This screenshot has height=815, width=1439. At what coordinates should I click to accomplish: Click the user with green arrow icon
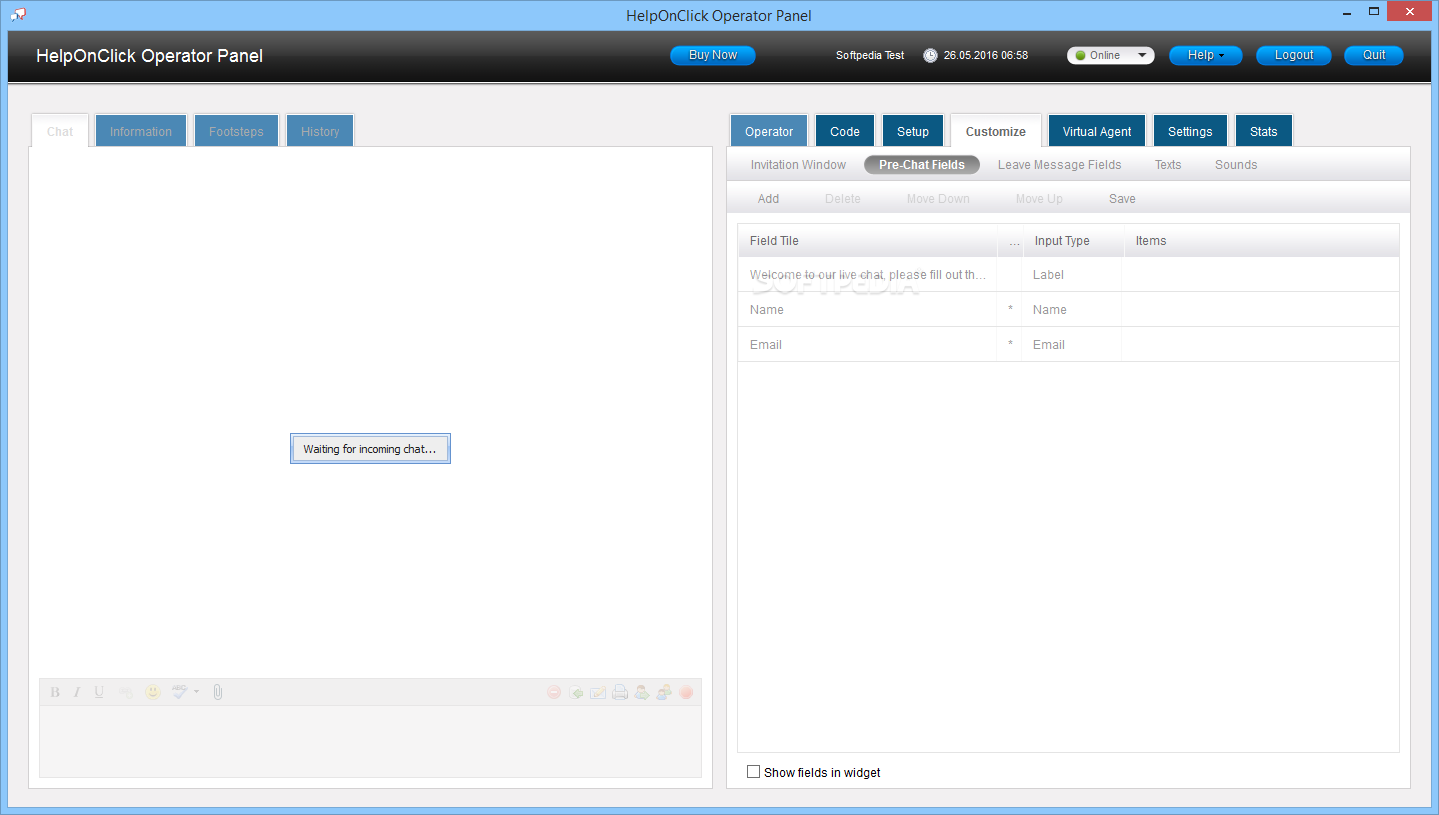click(642, 692)
